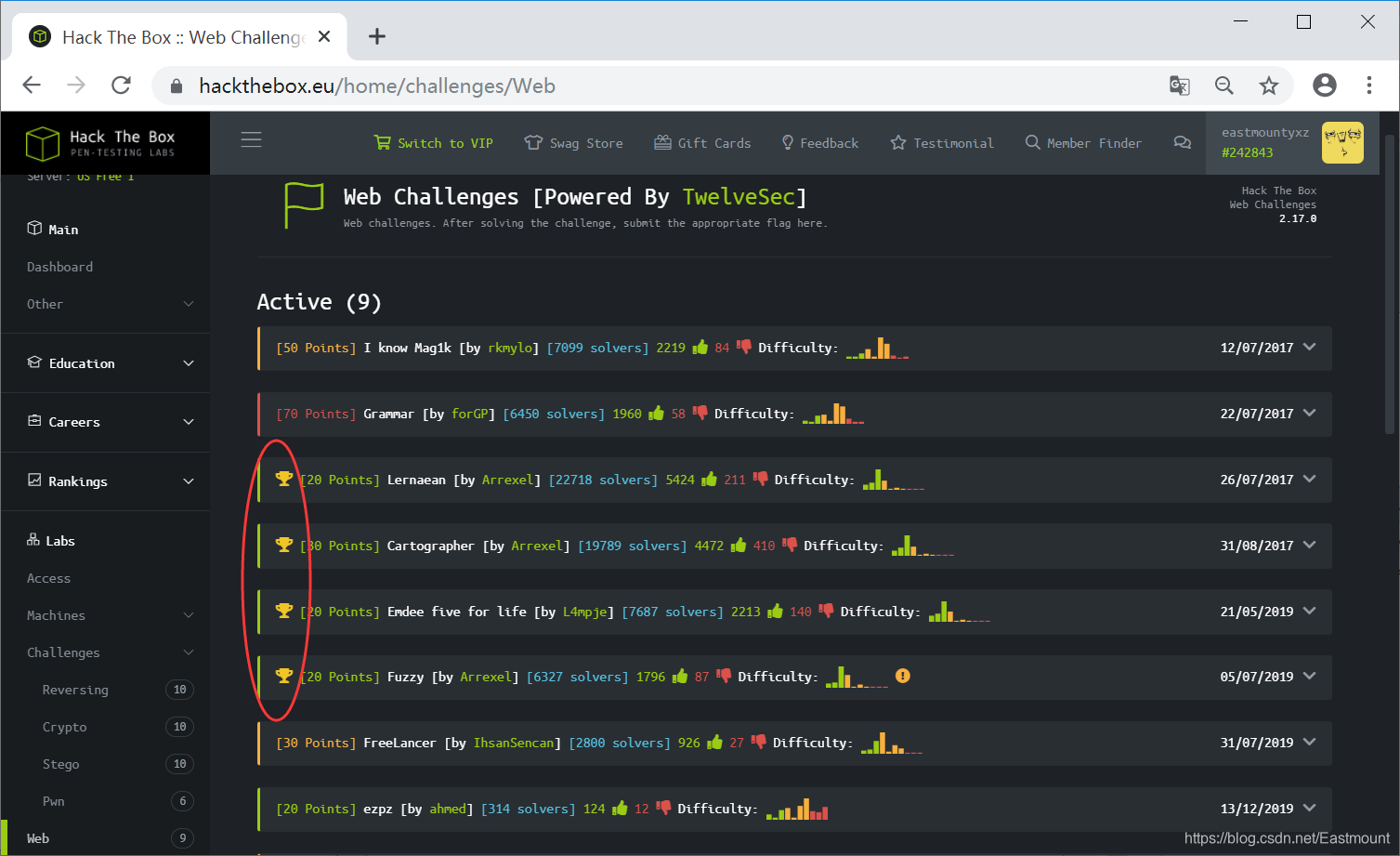The image size is (1400, 856).
Task: Open the Hack The Box logo
Action: tap(100, 143)
